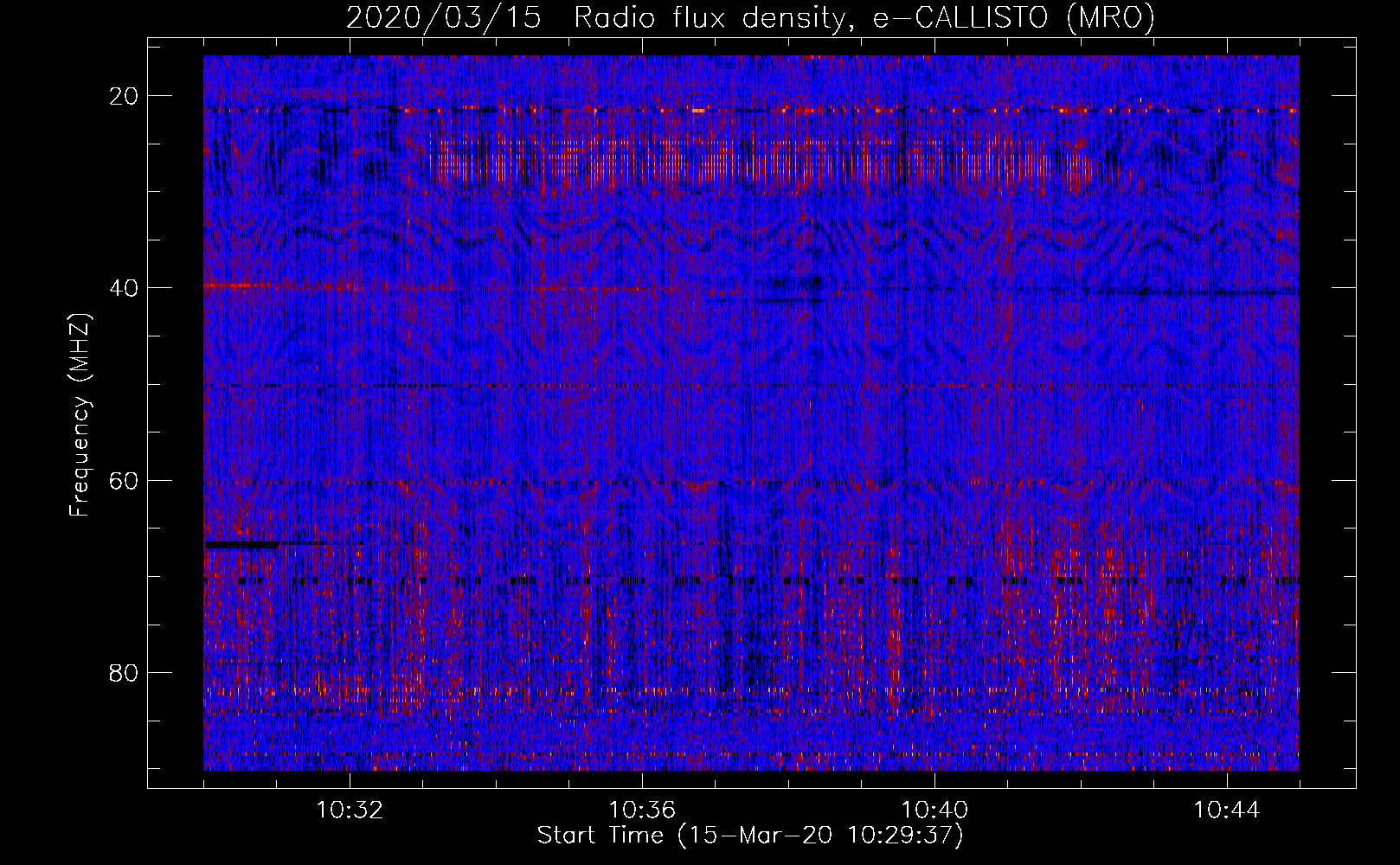1400x865 pixels.
Task: Select the 'Frequency (MHZ)' y-axis label
Action: (80, 415)
